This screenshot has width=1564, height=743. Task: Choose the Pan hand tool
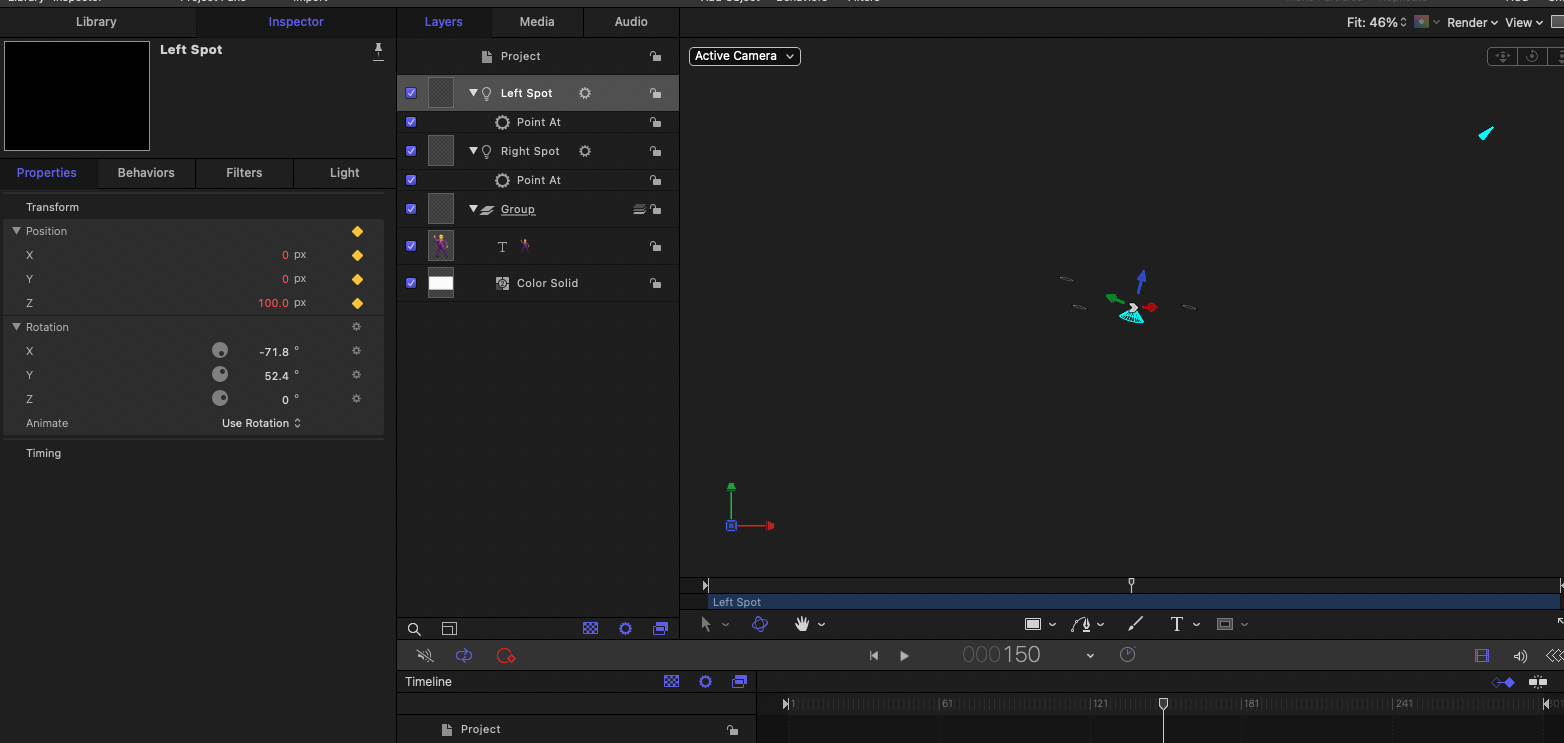pyautogui.click(x=802, y=624)
